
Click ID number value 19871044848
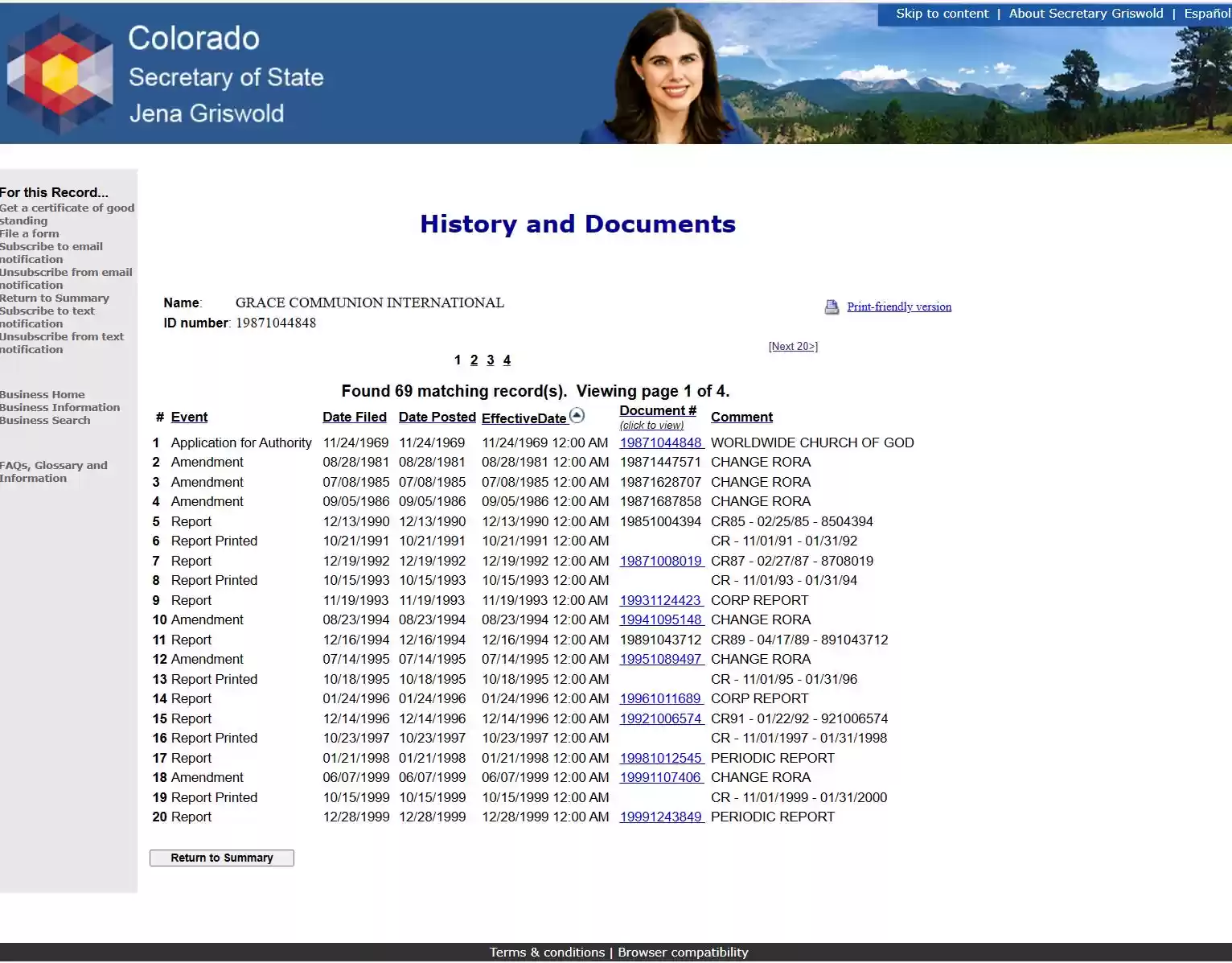276,323
